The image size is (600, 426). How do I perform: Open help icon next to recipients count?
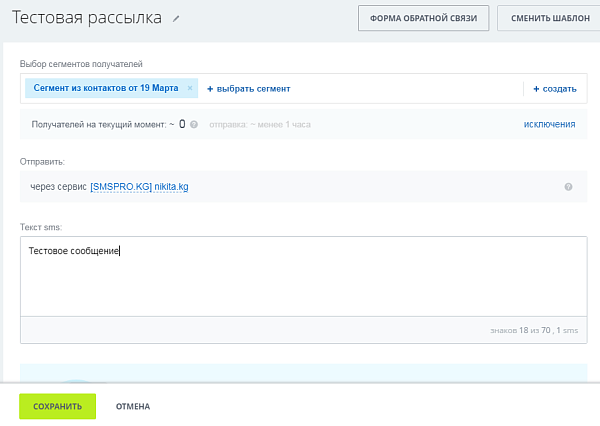click(x=194, y=124)
